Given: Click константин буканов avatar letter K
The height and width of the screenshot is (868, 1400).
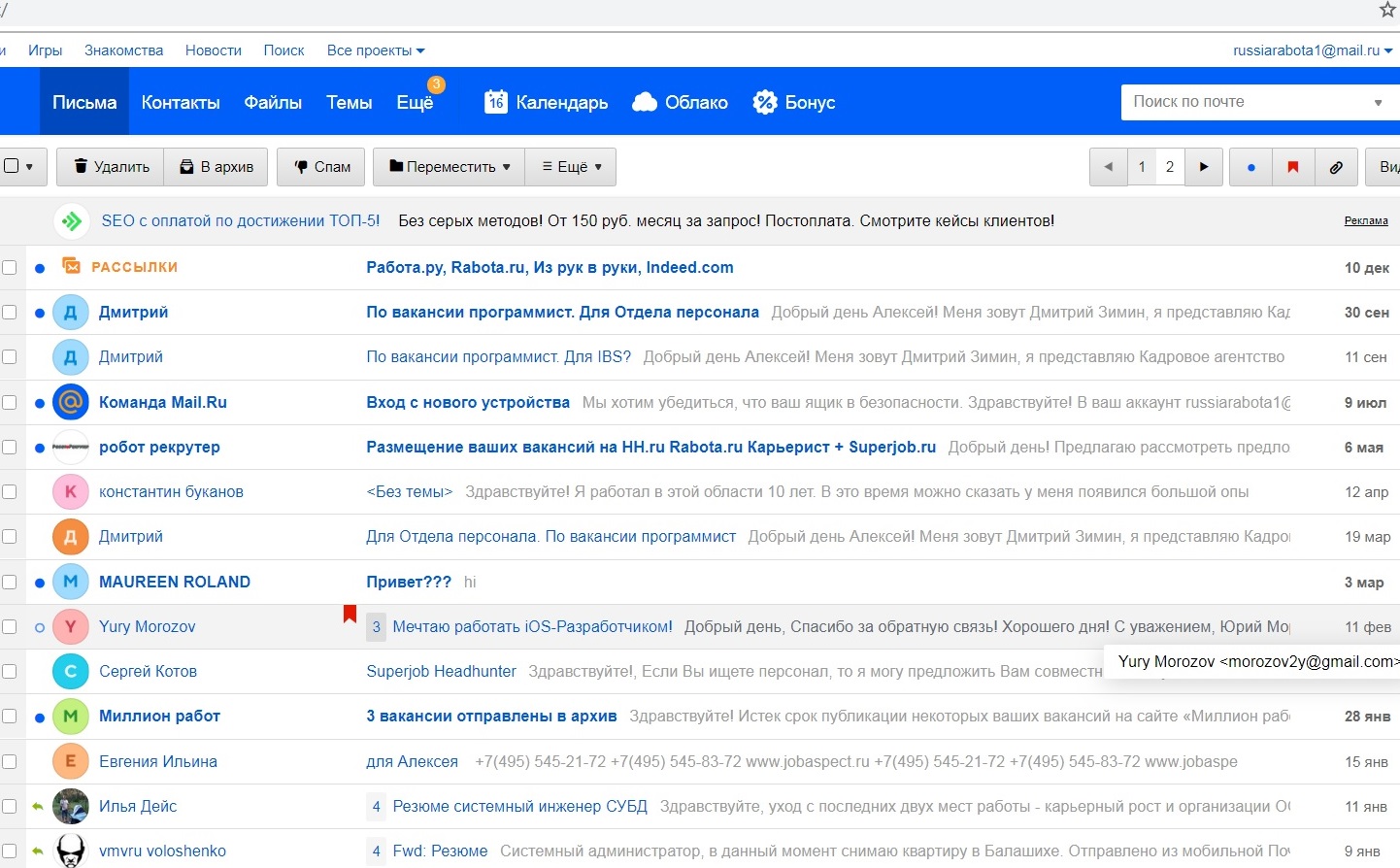Looking at the screenshot, I should (70, 492).
